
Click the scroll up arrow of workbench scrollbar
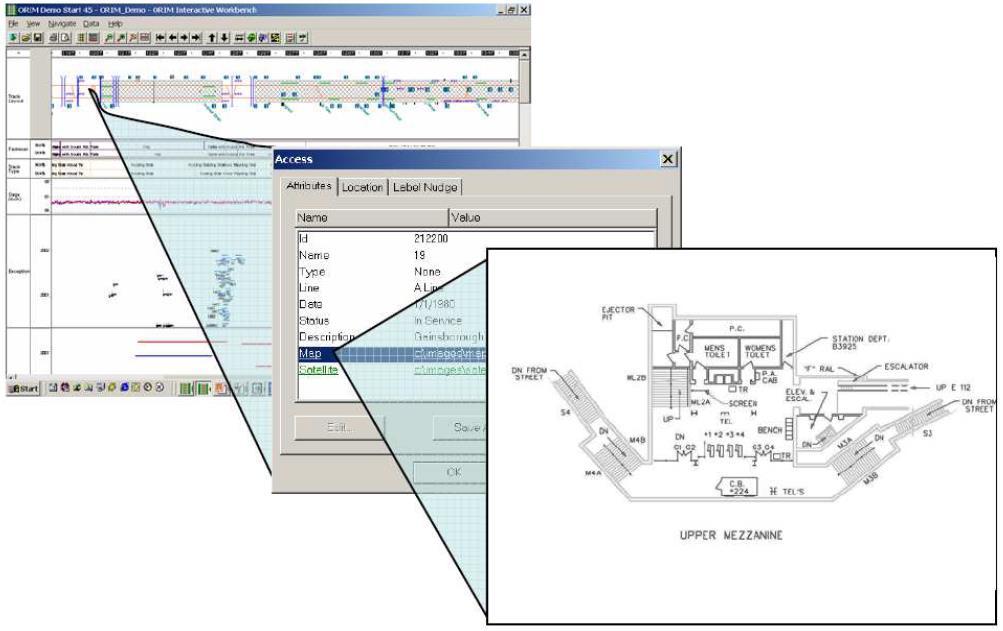pos(525,56)
